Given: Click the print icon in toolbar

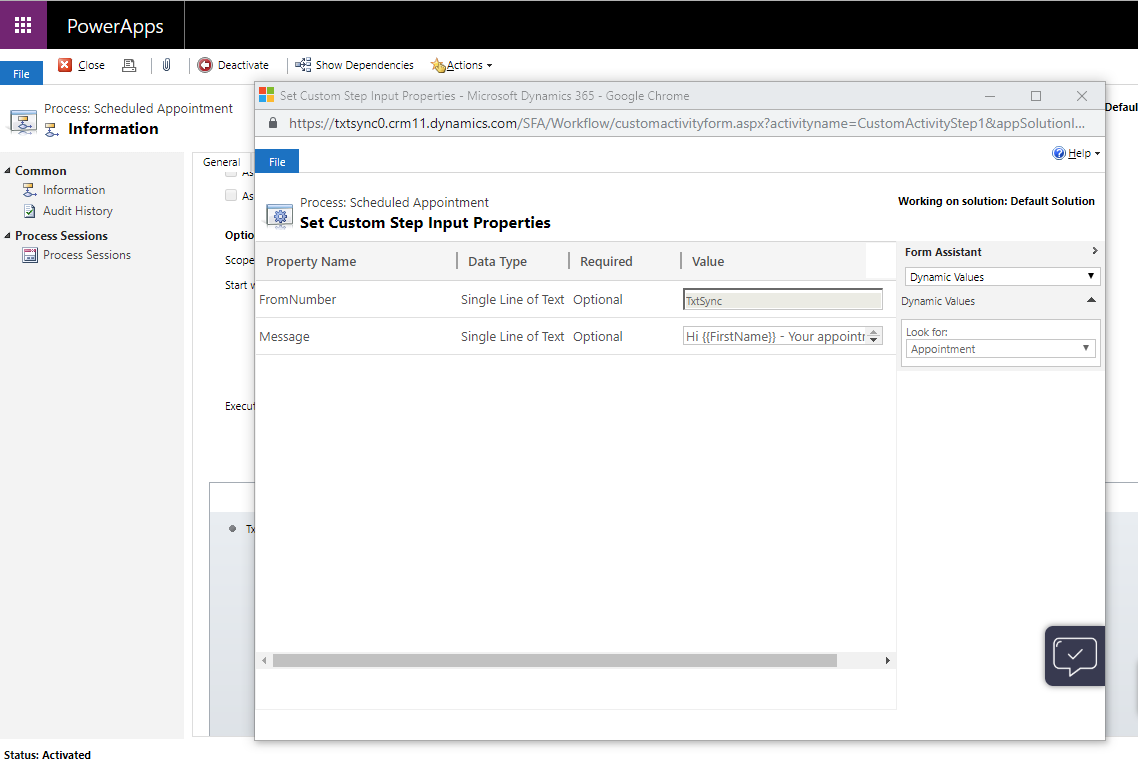Looking at the screenshot, I should 128,65.
